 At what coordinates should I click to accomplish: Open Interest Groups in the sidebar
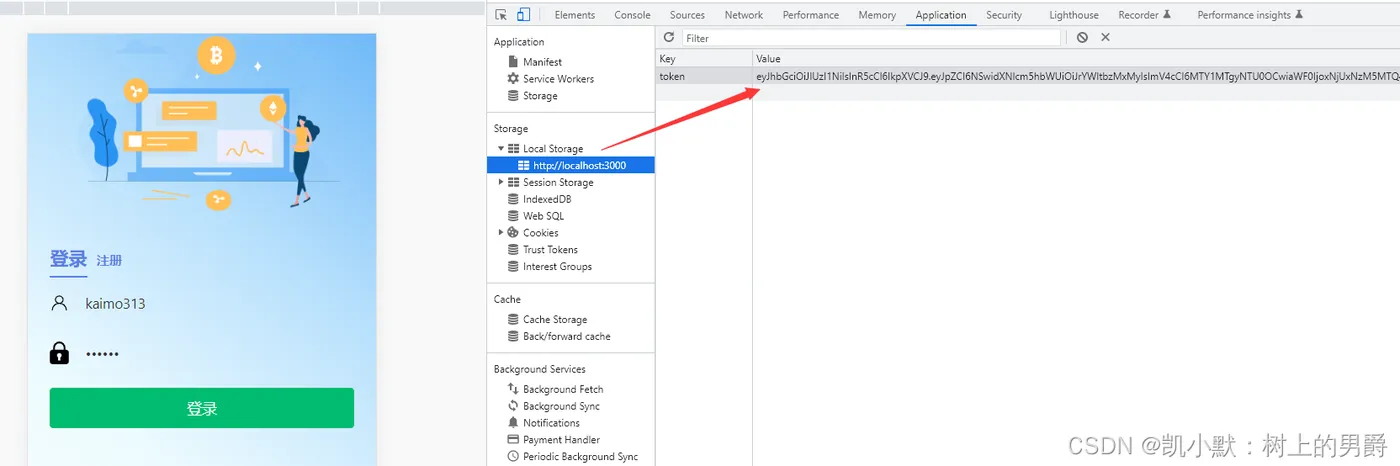557,267
